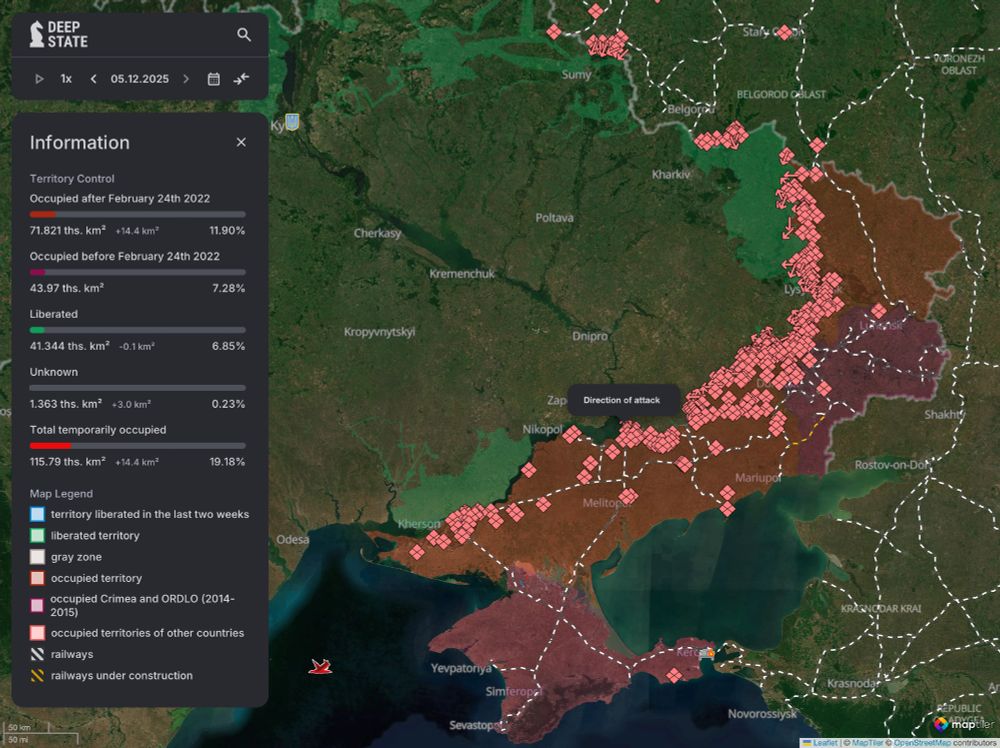Click the gray zone legend swatch
The height and width of the screenshot is (748, 1000).
pos(38,557)
